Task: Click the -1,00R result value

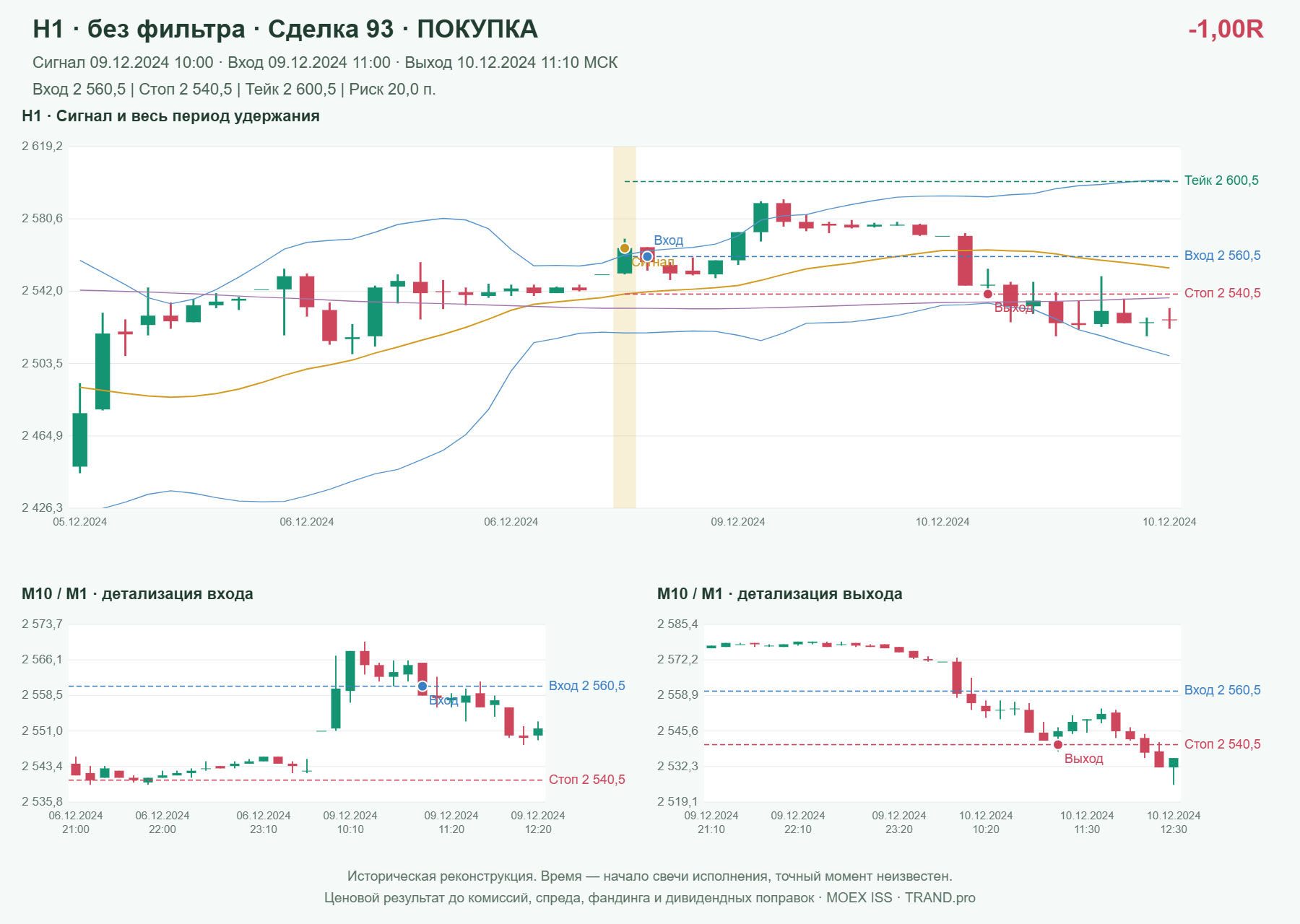Action: [1226, 29]
